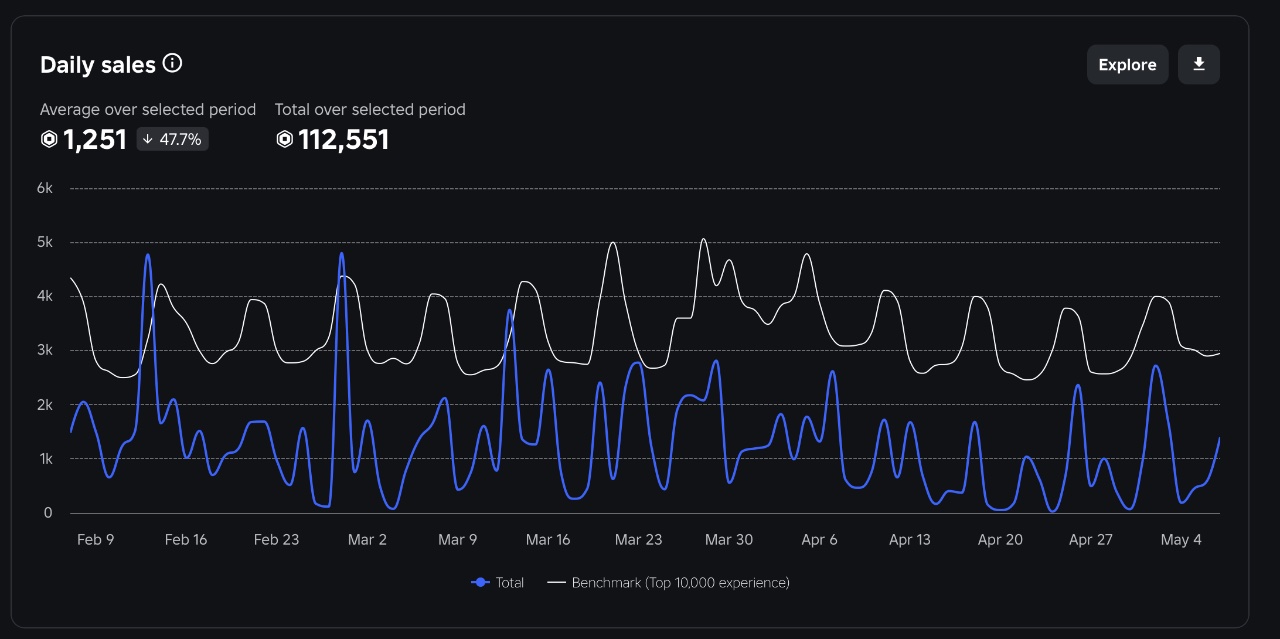Click the 2k y-axis label
The image size is (1280, 639).
coord(45,405)
